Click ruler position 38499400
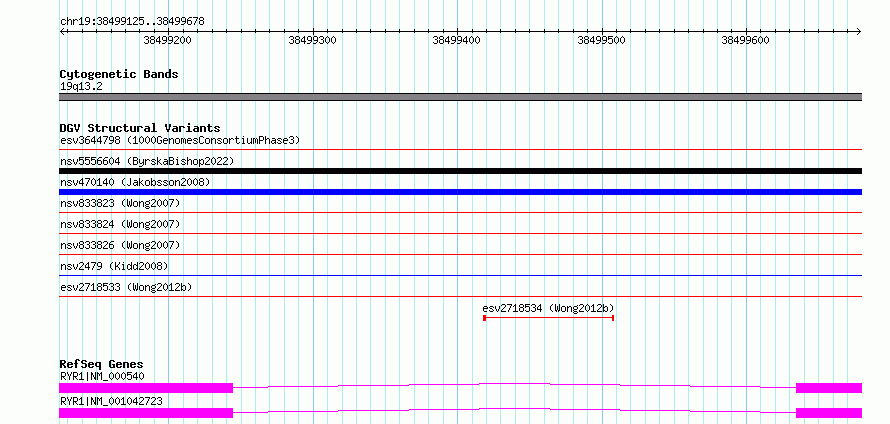Viewport: 890px width, 424px height. tap(457, 40)
